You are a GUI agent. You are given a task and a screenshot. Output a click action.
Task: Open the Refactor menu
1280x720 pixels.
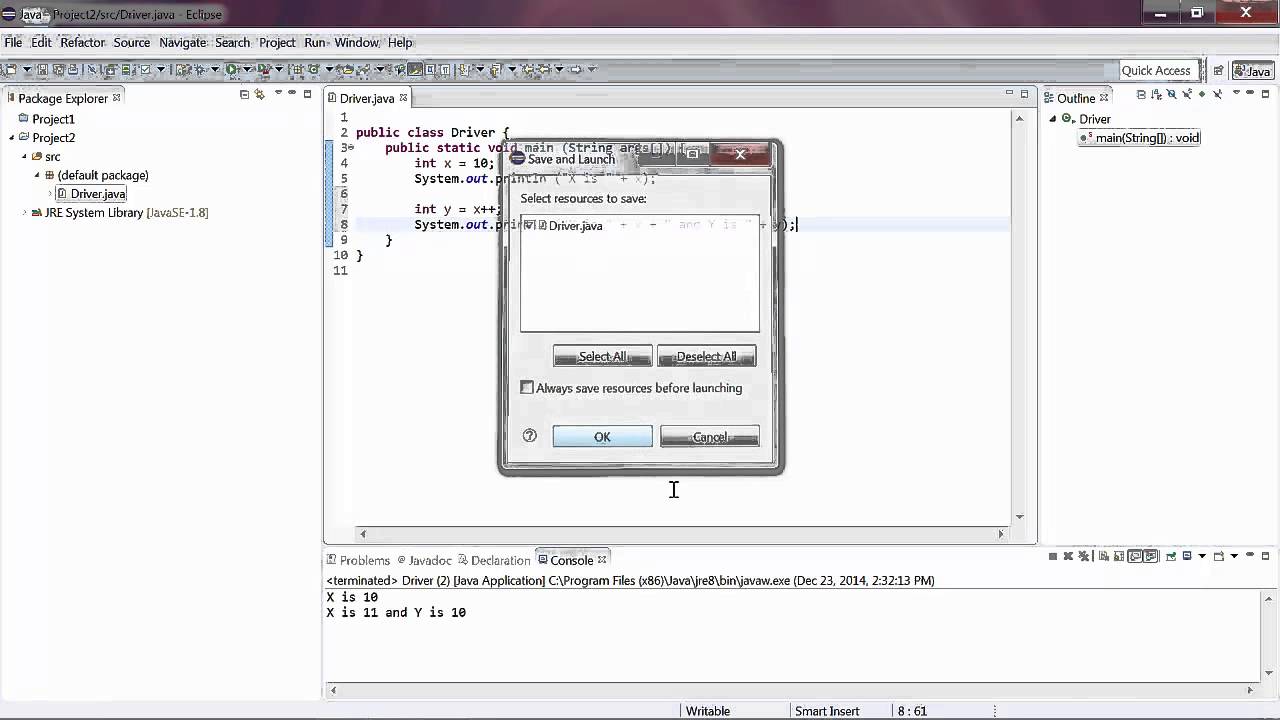click(x=82, y=42)
